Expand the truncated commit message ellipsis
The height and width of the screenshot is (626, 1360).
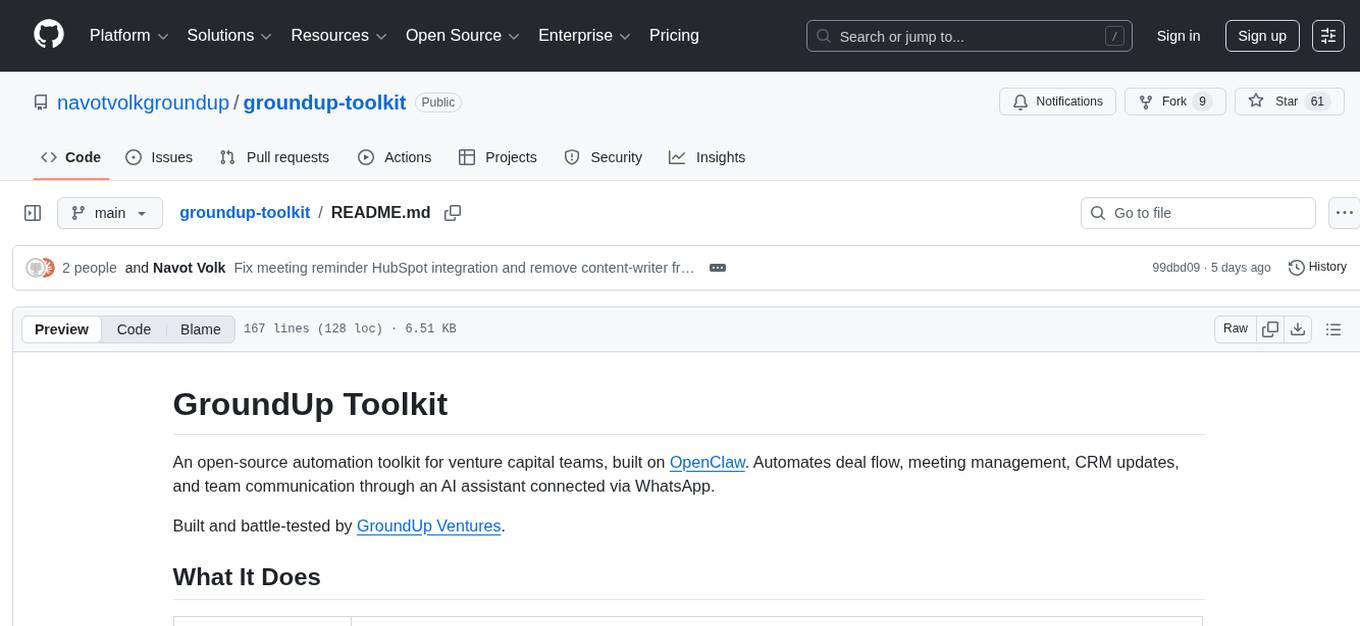(716, 267)
